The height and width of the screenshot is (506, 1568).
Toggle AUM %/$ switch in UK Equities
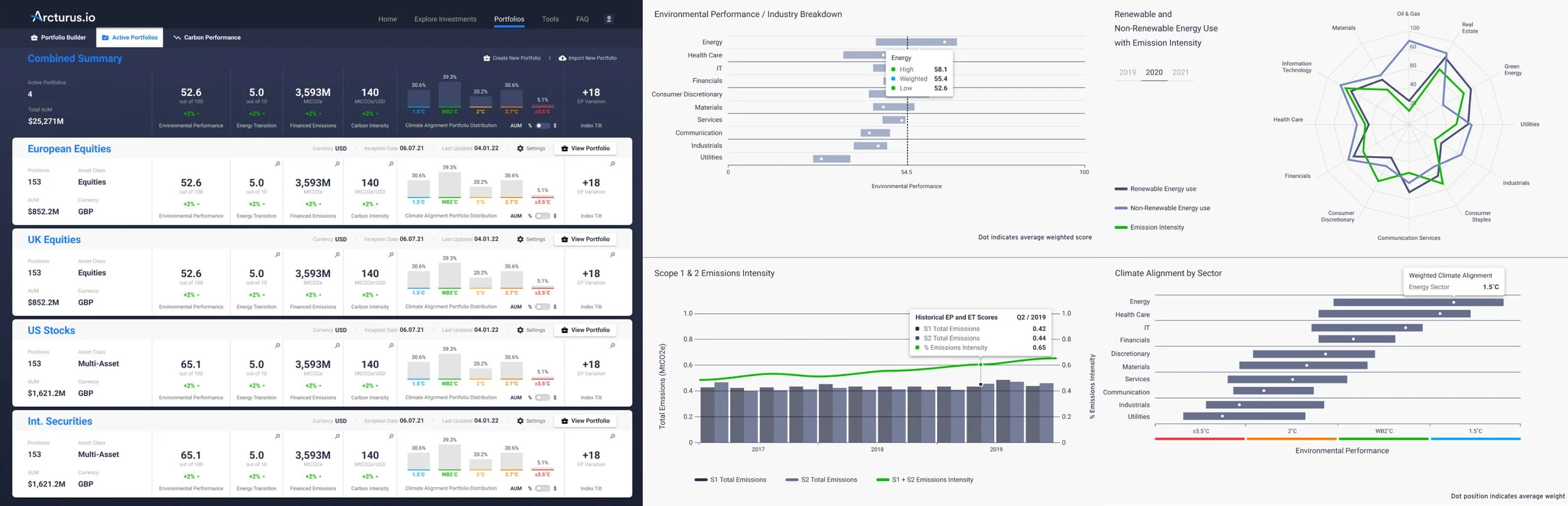[543, 307]
